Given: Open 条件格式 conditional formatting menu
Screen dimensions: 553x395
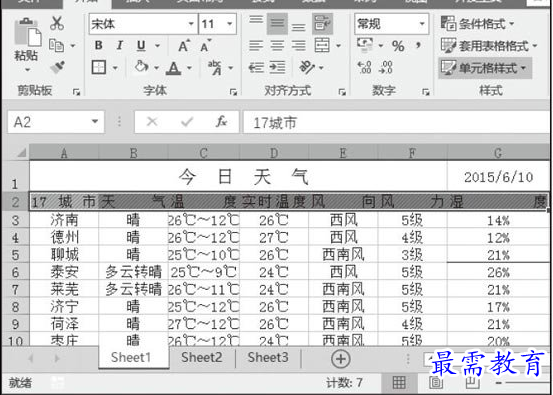Looking at the screenshot, I should pos(478,24).
